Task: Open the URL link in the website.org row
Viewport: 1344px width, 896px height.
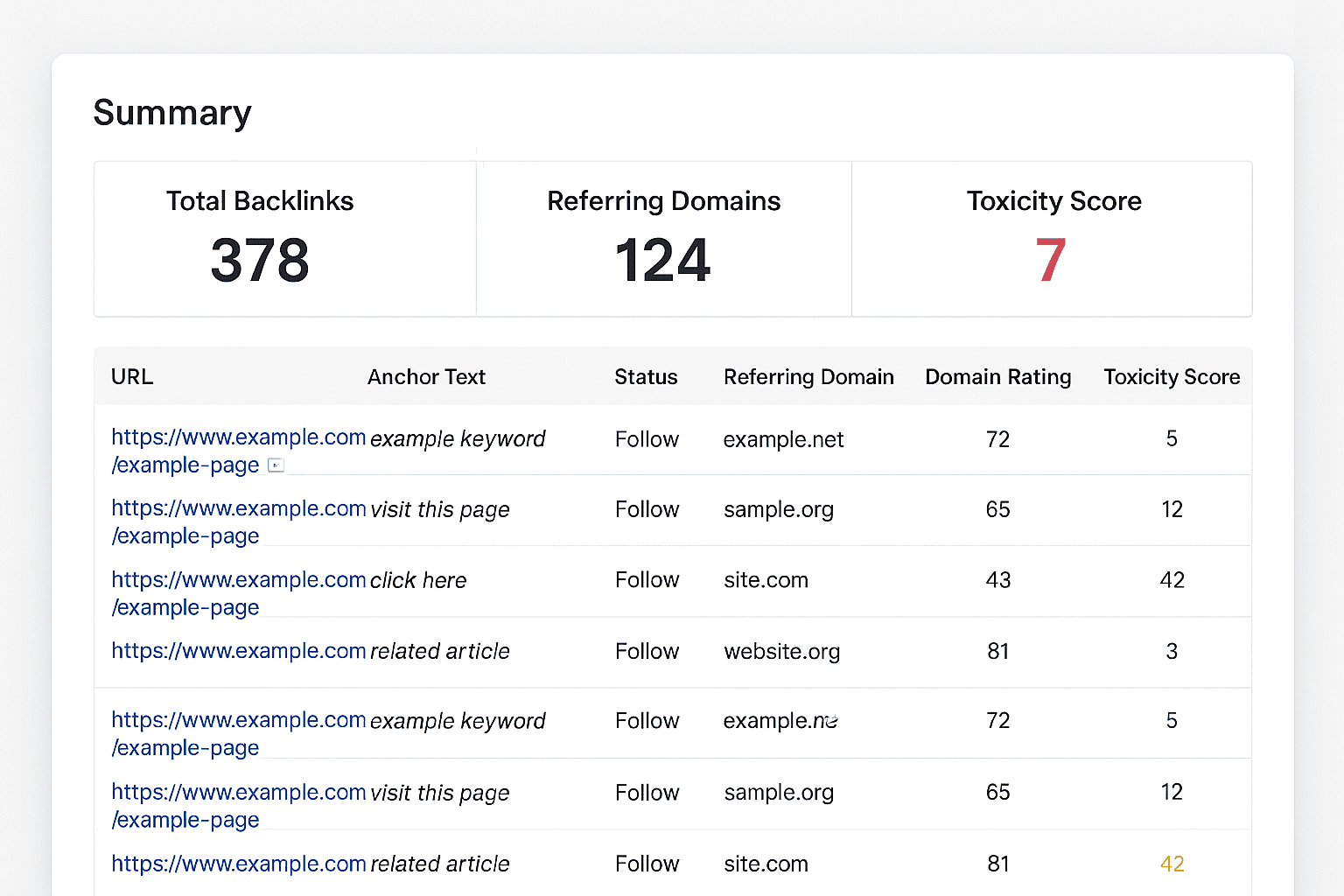Action: [238, 651]
